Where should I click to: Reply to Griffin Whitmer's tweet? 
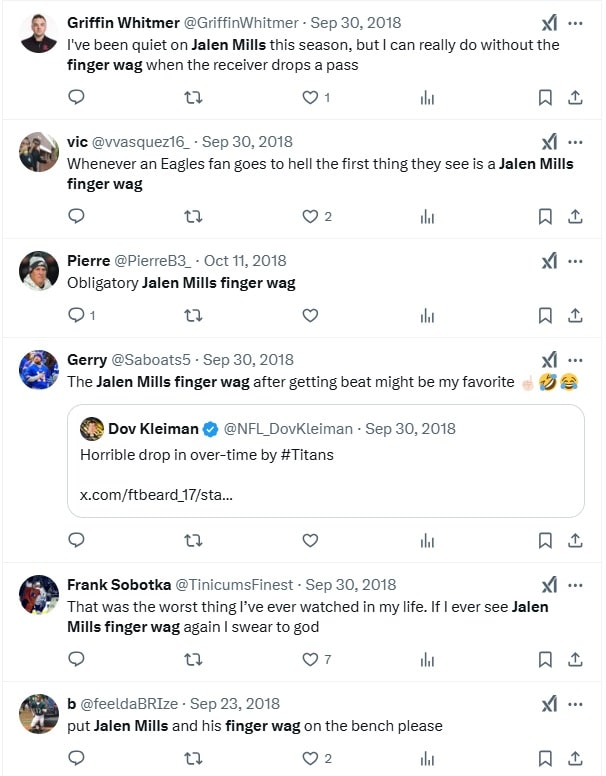pos(76,97)
